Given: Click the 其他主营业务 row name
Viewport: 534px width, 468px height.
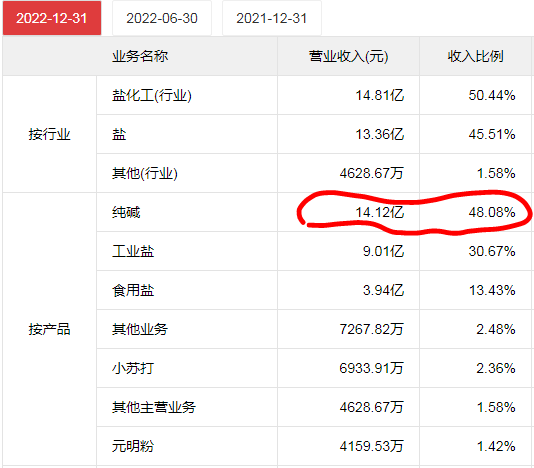Looking at the screenshot, I should [154, 407].
